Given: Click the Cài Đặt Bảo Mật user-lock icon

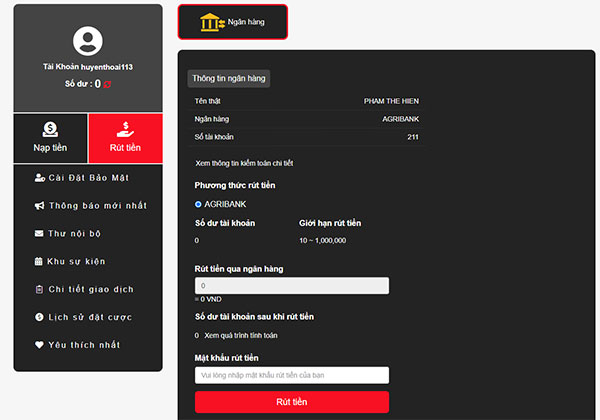Looking at the screenshot, I should (39, 177).
